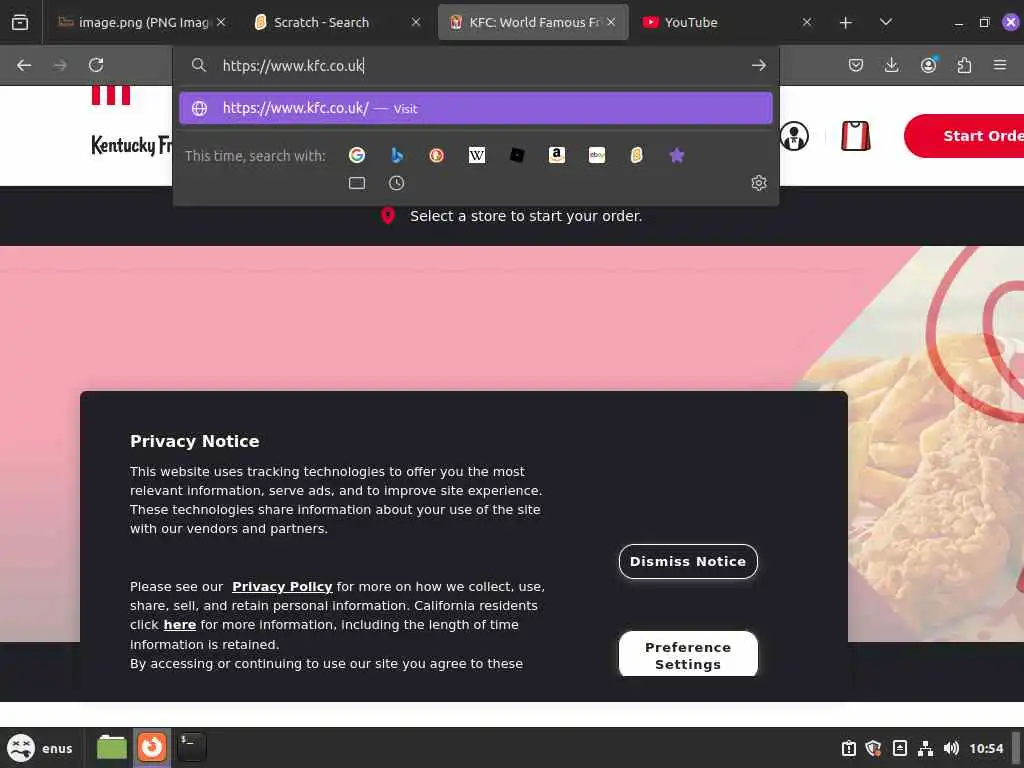The width and height of the screenshot is (1024, 768).
Task: Click the 'here' California residents link
Action: point(180,625)
